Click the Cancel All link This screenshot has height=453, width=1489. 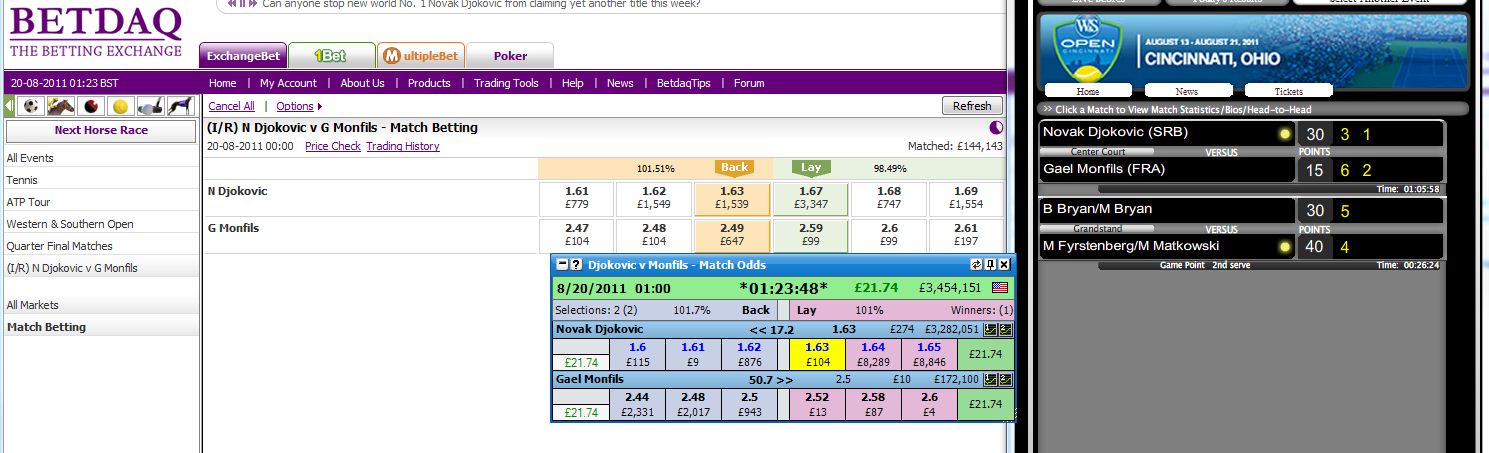[231, 106]
